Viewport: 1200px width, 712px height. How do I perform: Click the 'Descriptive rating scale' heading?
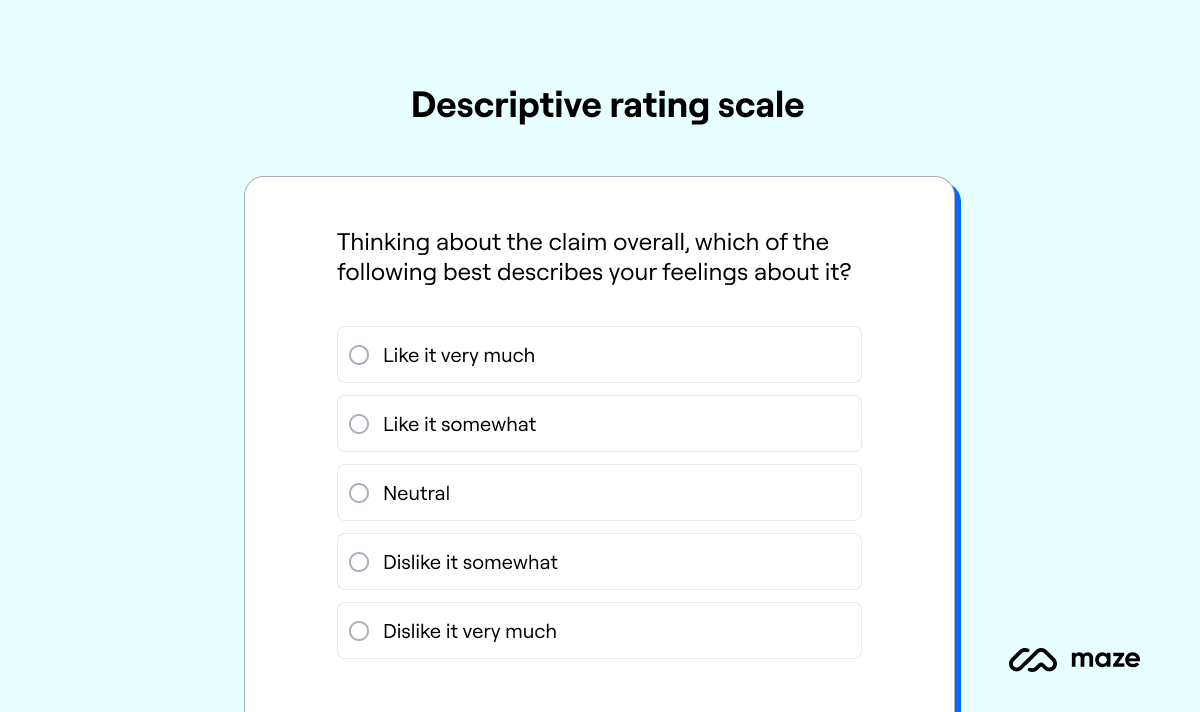[607, 104]
